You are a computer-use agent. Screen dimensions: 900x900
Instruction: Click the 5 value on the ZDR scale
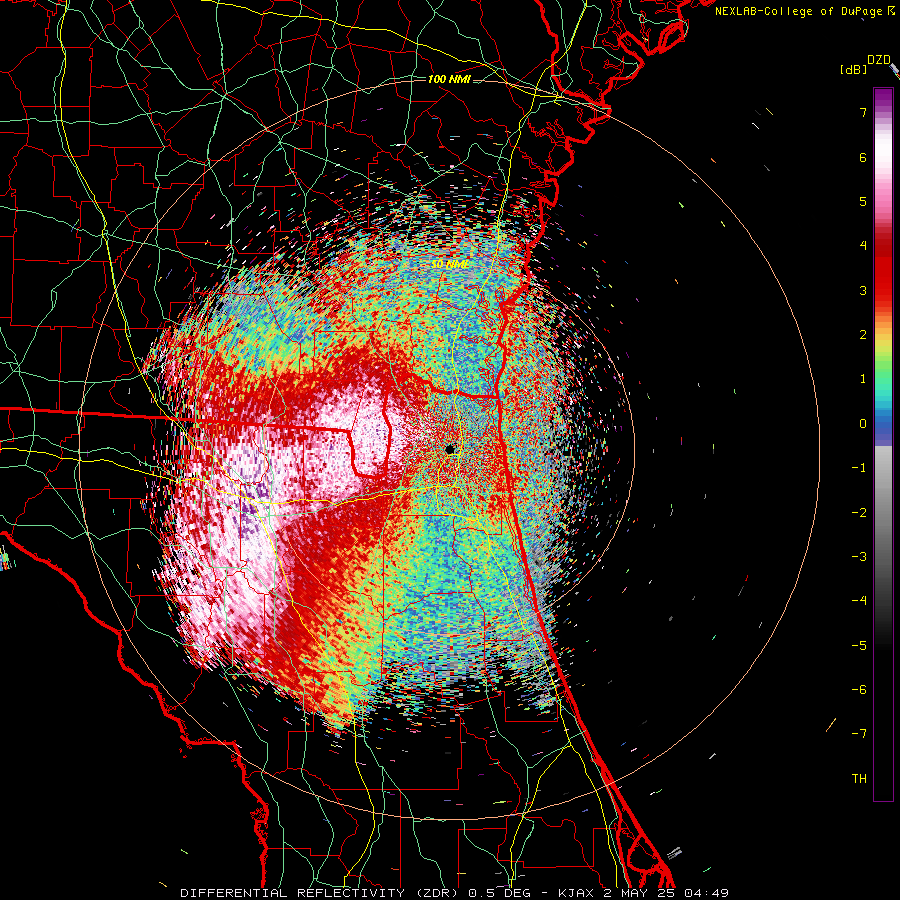click(x=863, y=201)
